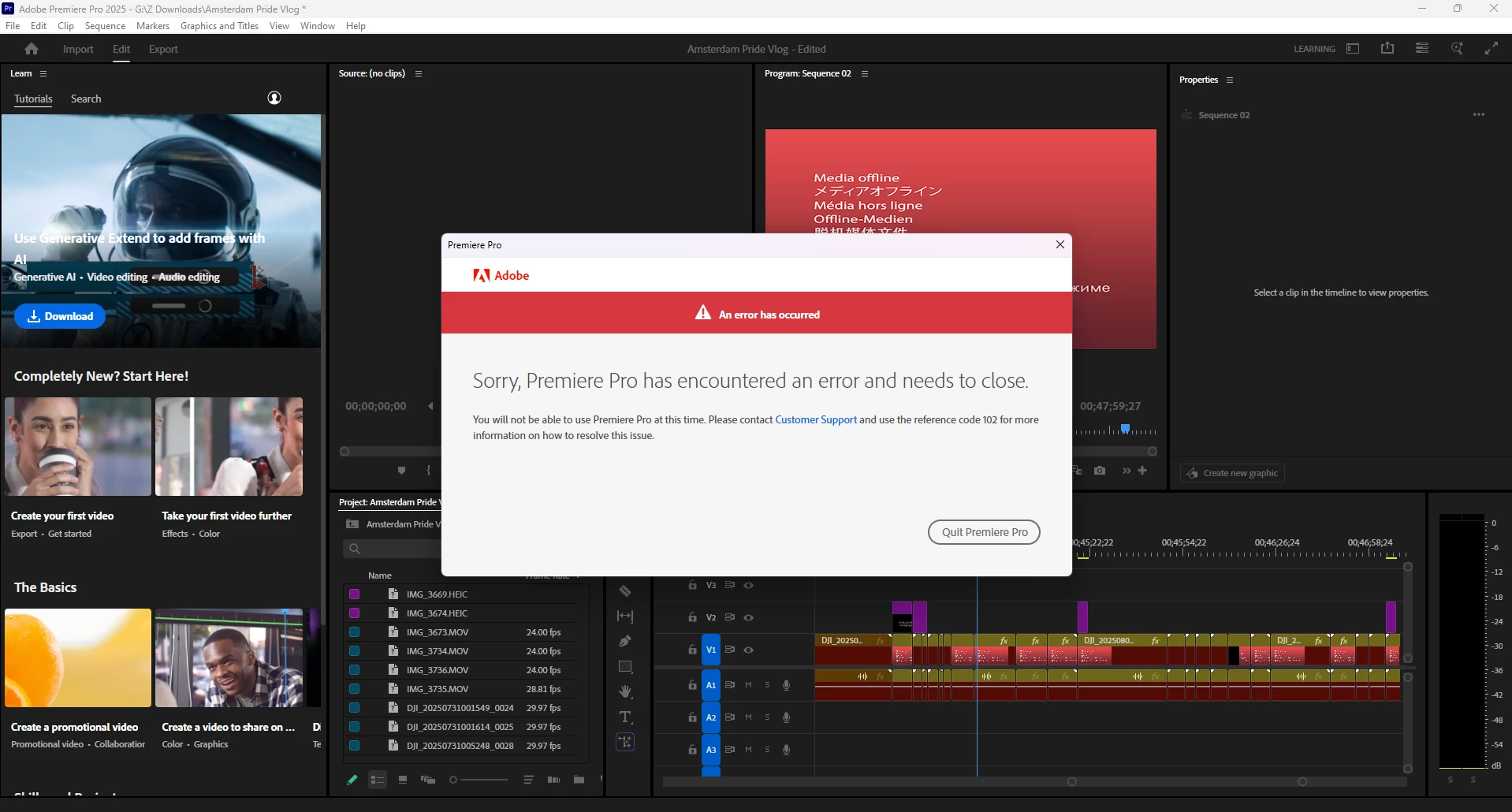
Task: Select the Pen tool in the tools panel
Action: click(625, 642)
